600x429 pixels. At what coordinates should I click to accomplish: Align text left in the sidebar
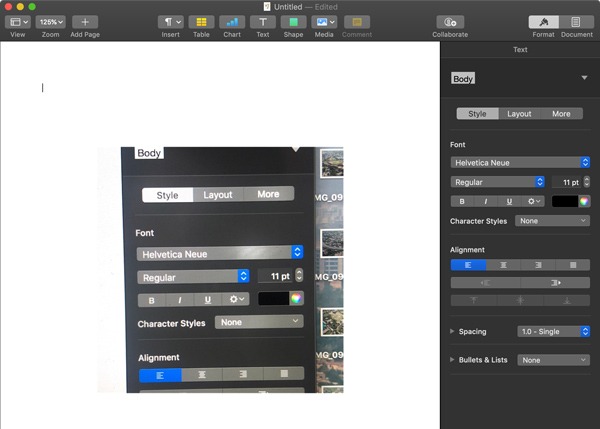pyautogui.click(x=468, y=265)
